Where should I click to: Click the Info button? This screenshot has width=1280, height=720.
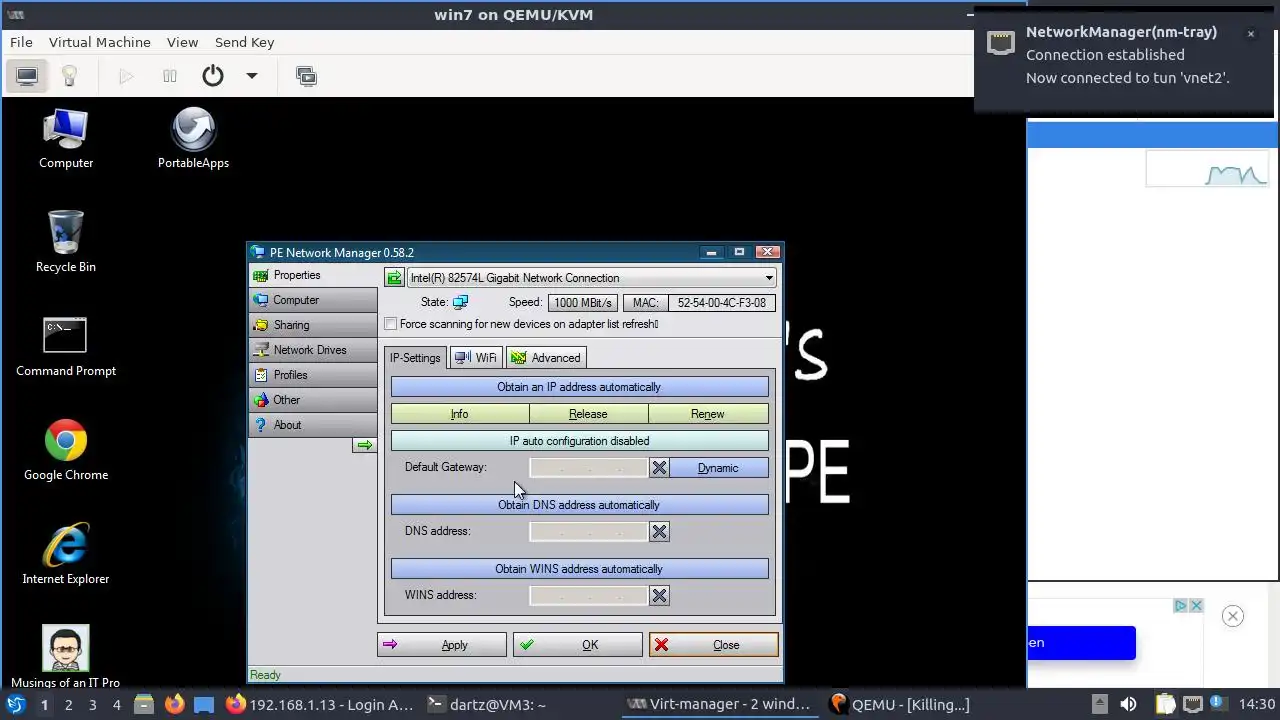click(x=459, y=414)
